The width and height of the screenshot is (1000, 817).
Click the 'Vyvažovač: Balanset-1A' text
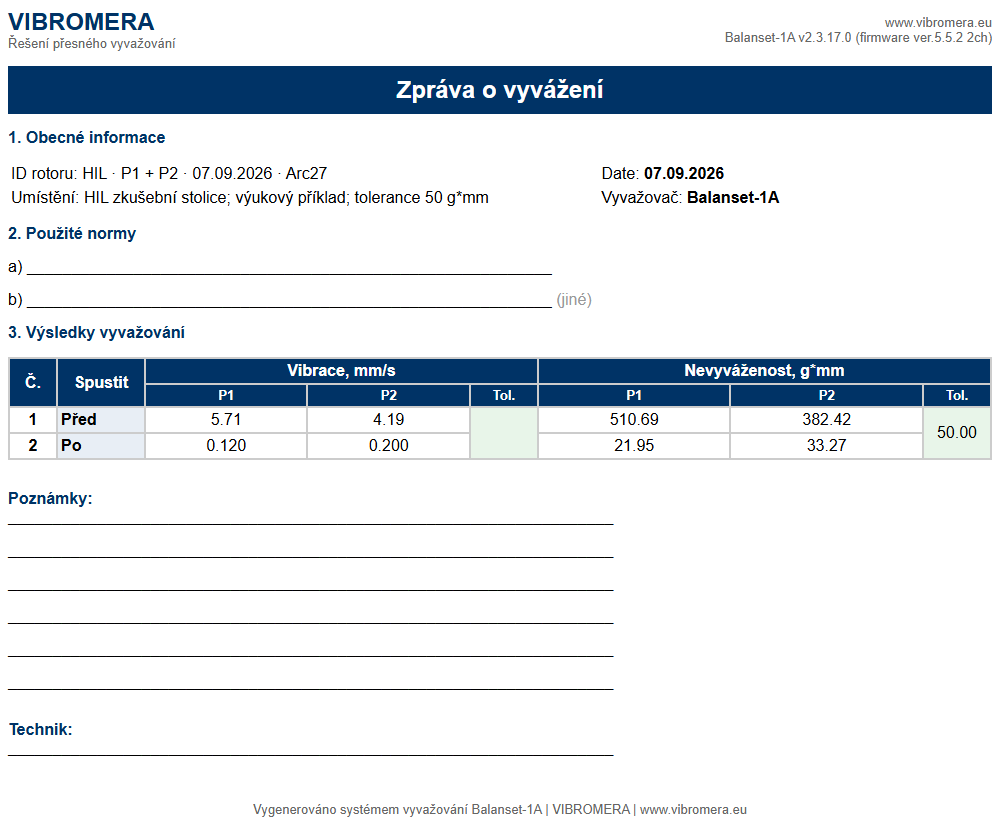690,198
